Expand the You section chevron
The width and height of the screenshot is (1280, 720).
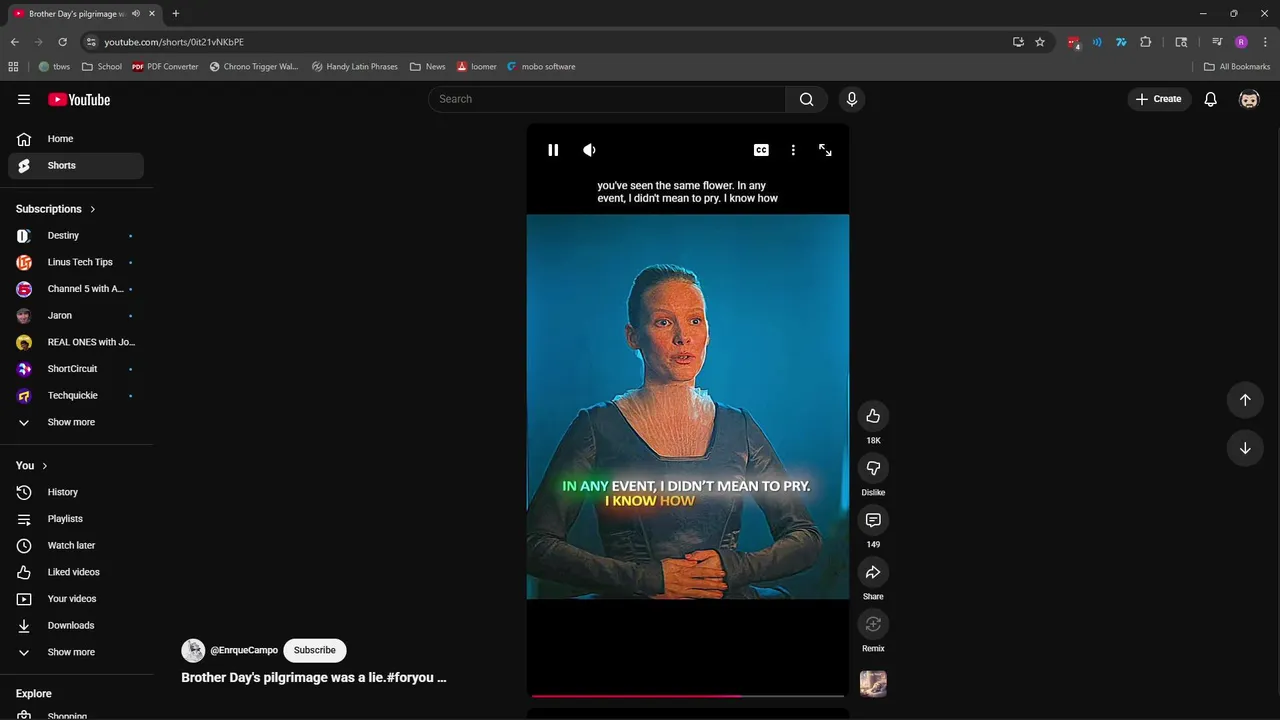[x=44, y=466]
